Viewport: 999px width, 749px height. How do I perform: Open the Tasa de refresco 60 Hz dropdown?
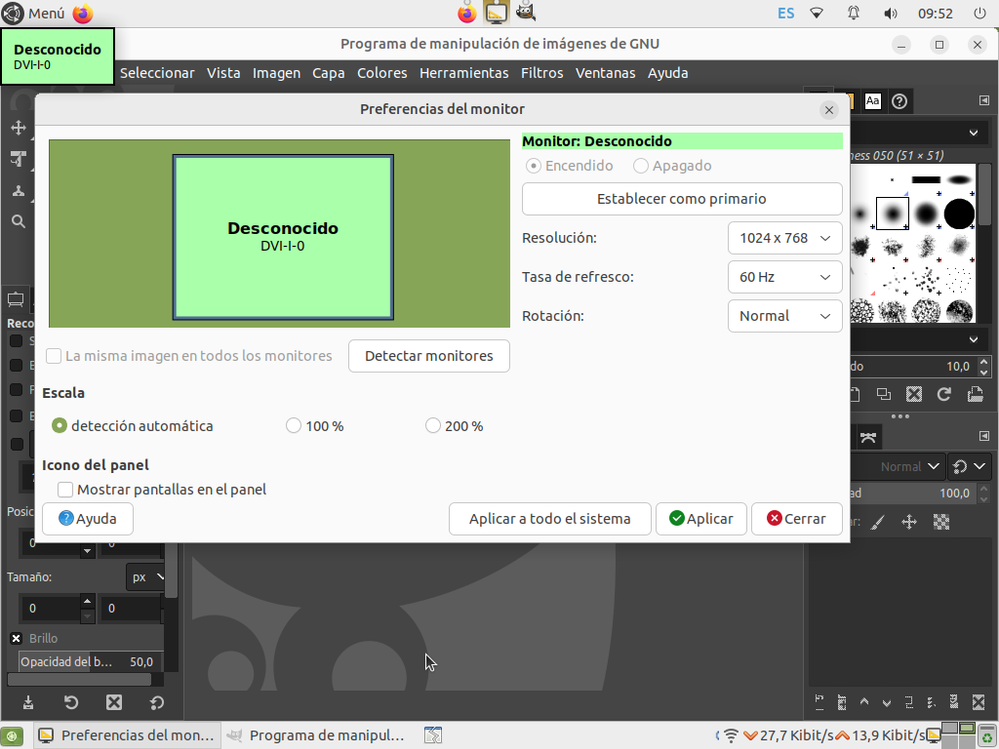coord(785,277)
